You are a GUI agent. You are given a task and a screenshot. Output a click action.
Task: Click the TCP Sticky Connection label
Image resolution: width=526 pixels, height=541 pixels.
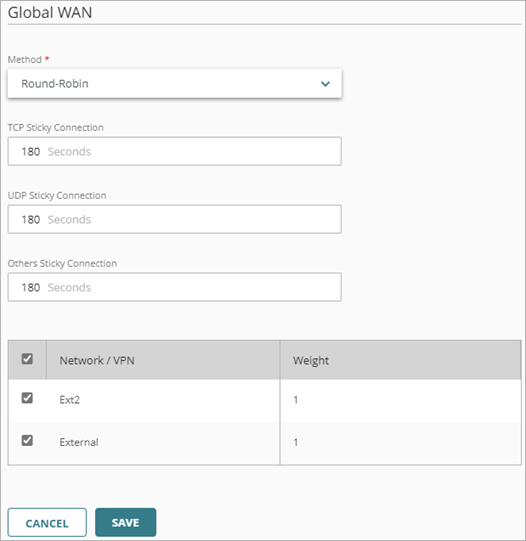click(x=56, y=128)
